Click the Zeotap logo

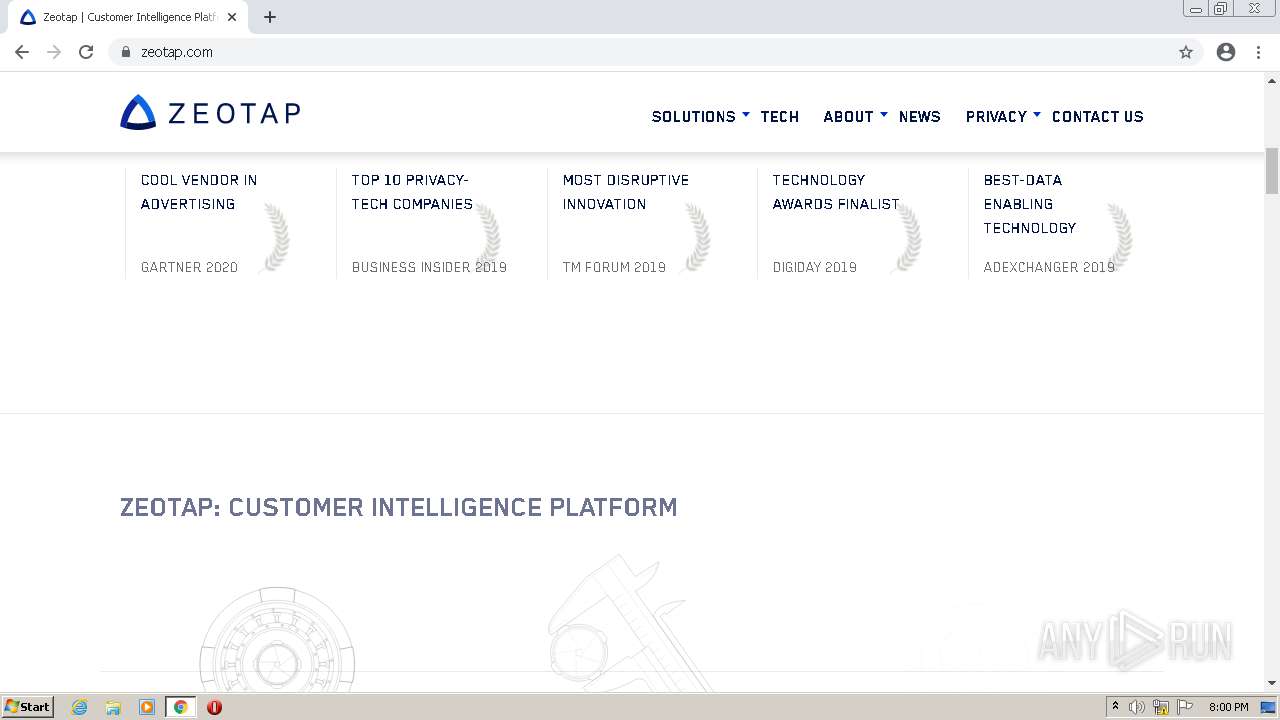(x=210, y=113)
